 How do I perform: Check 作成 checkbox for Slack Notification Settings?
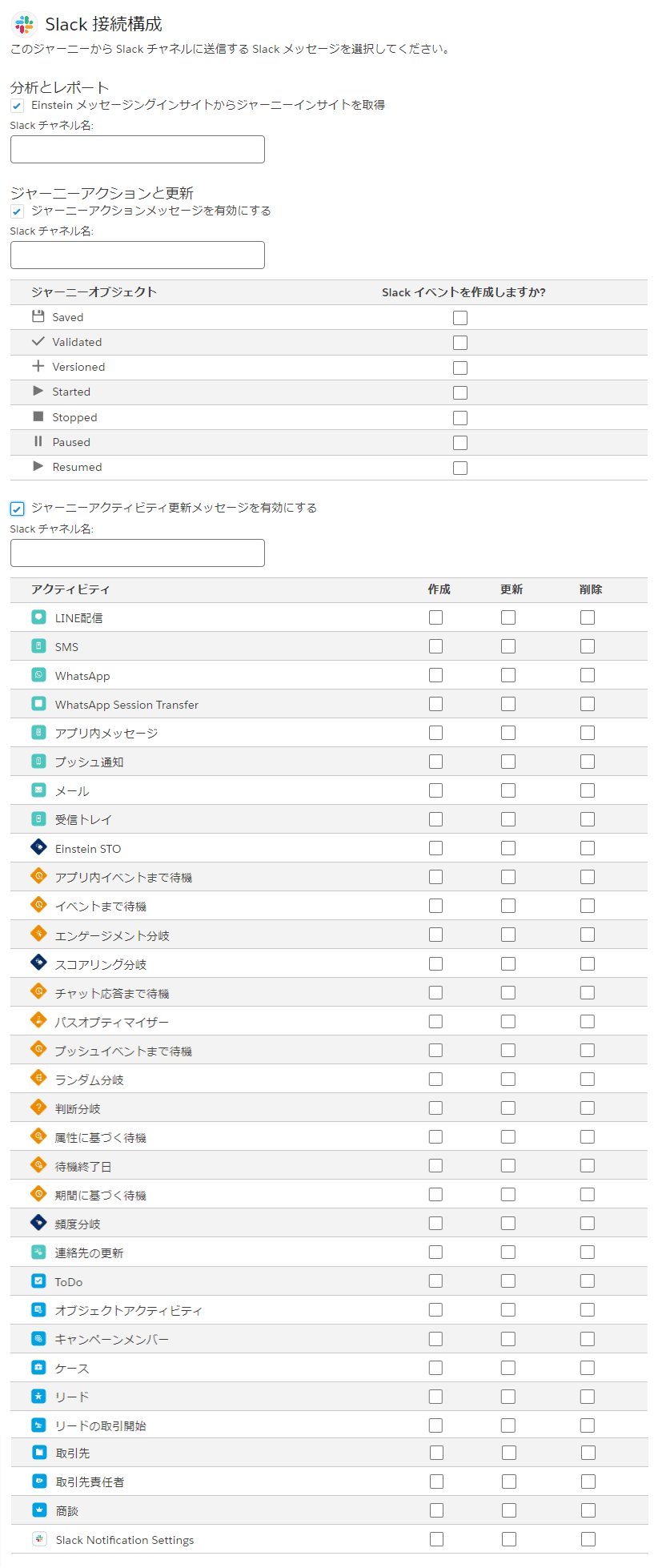click(x=436, y=1539)
